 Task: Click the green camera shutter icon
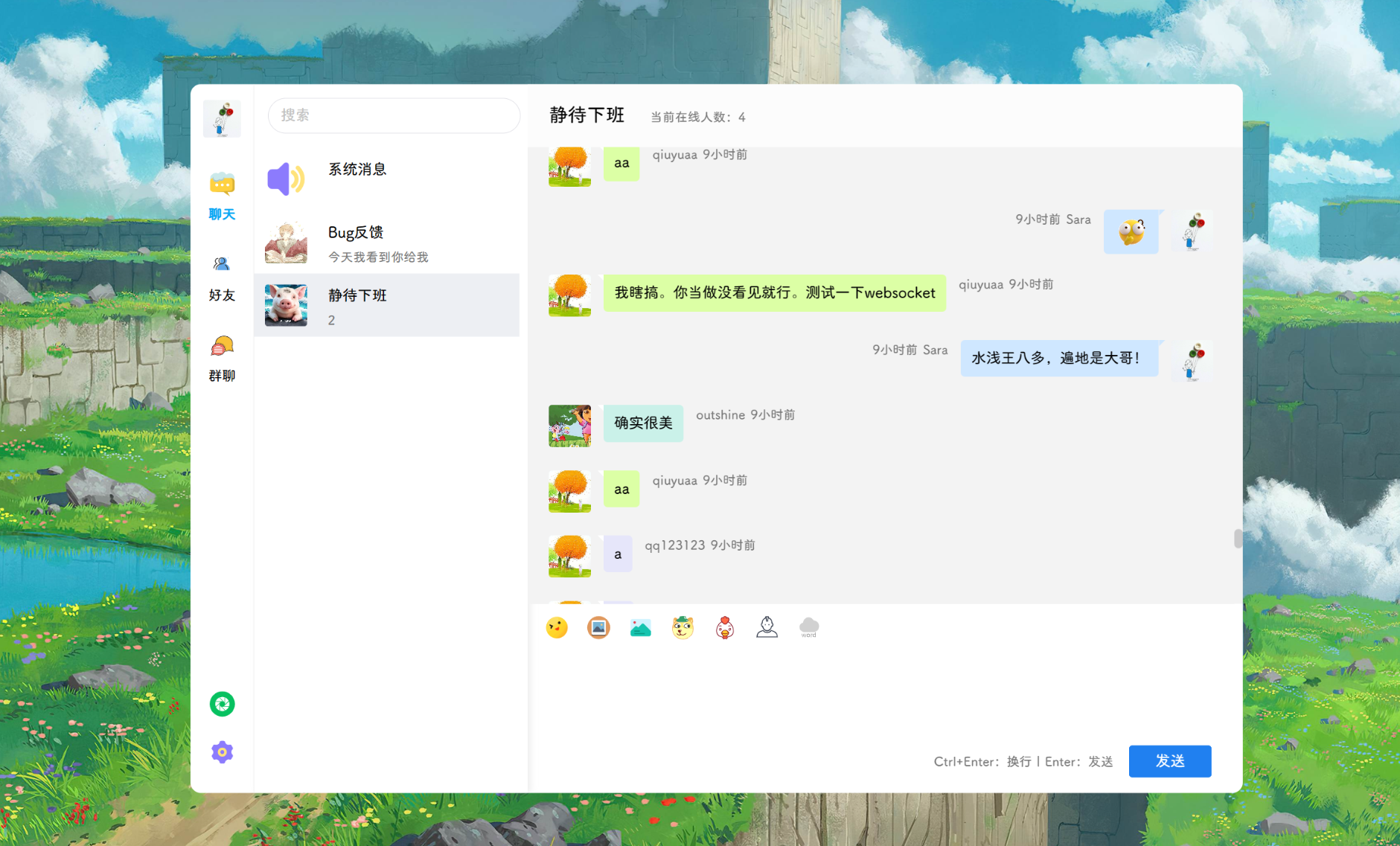point(222,704)
